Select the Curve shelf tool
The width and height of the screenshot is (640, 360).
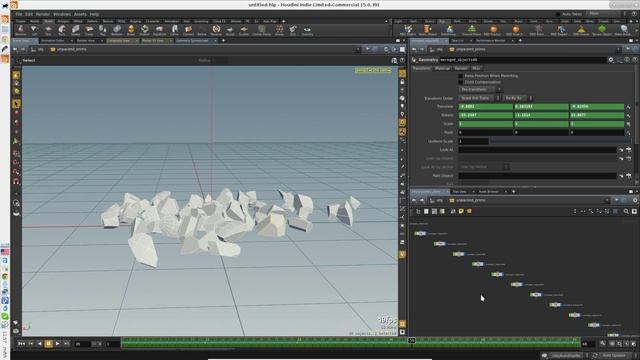tap(174, 30)
